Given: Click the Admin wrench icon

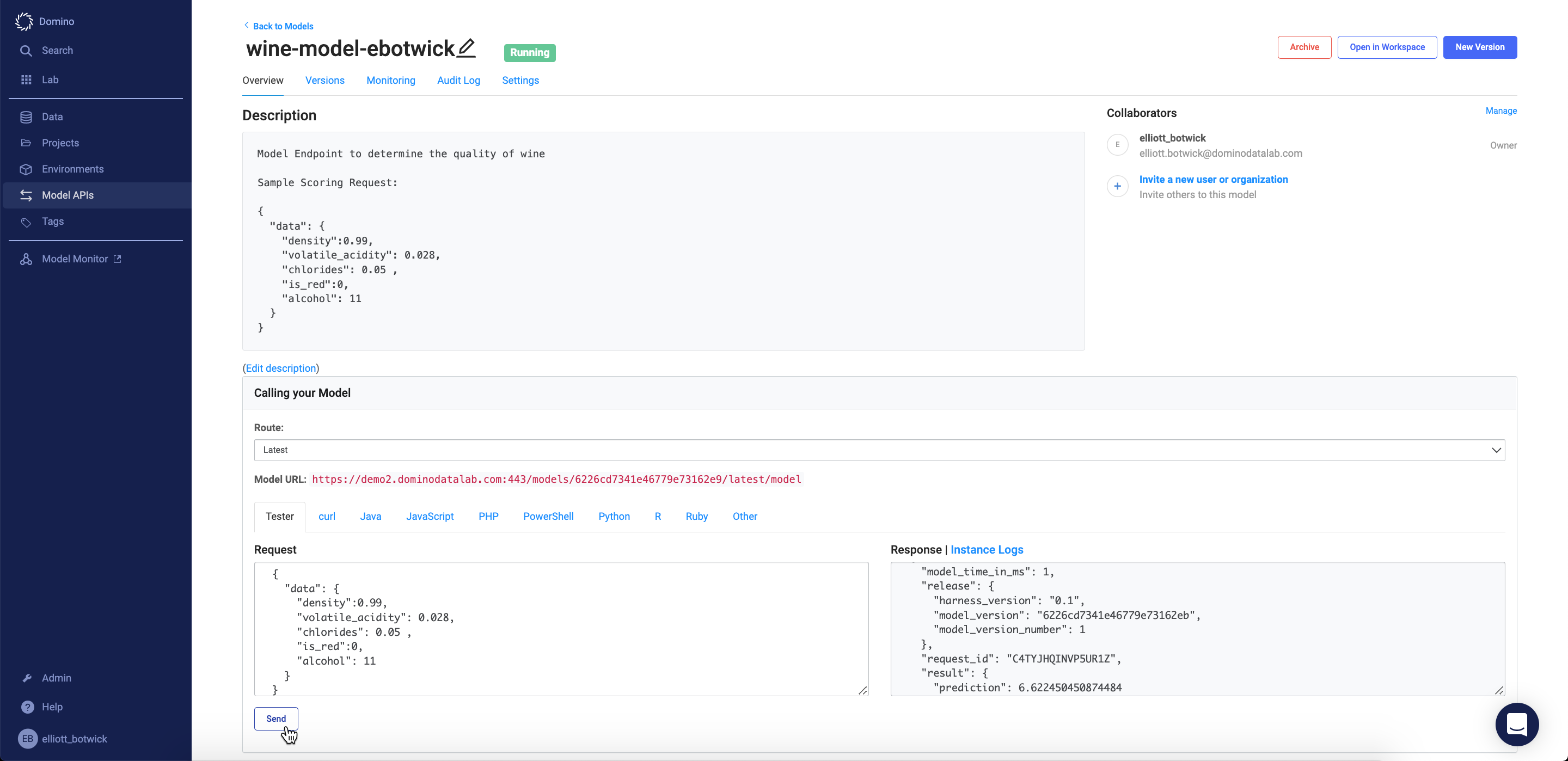Looking at the screenshot, I should coord(27,678).
